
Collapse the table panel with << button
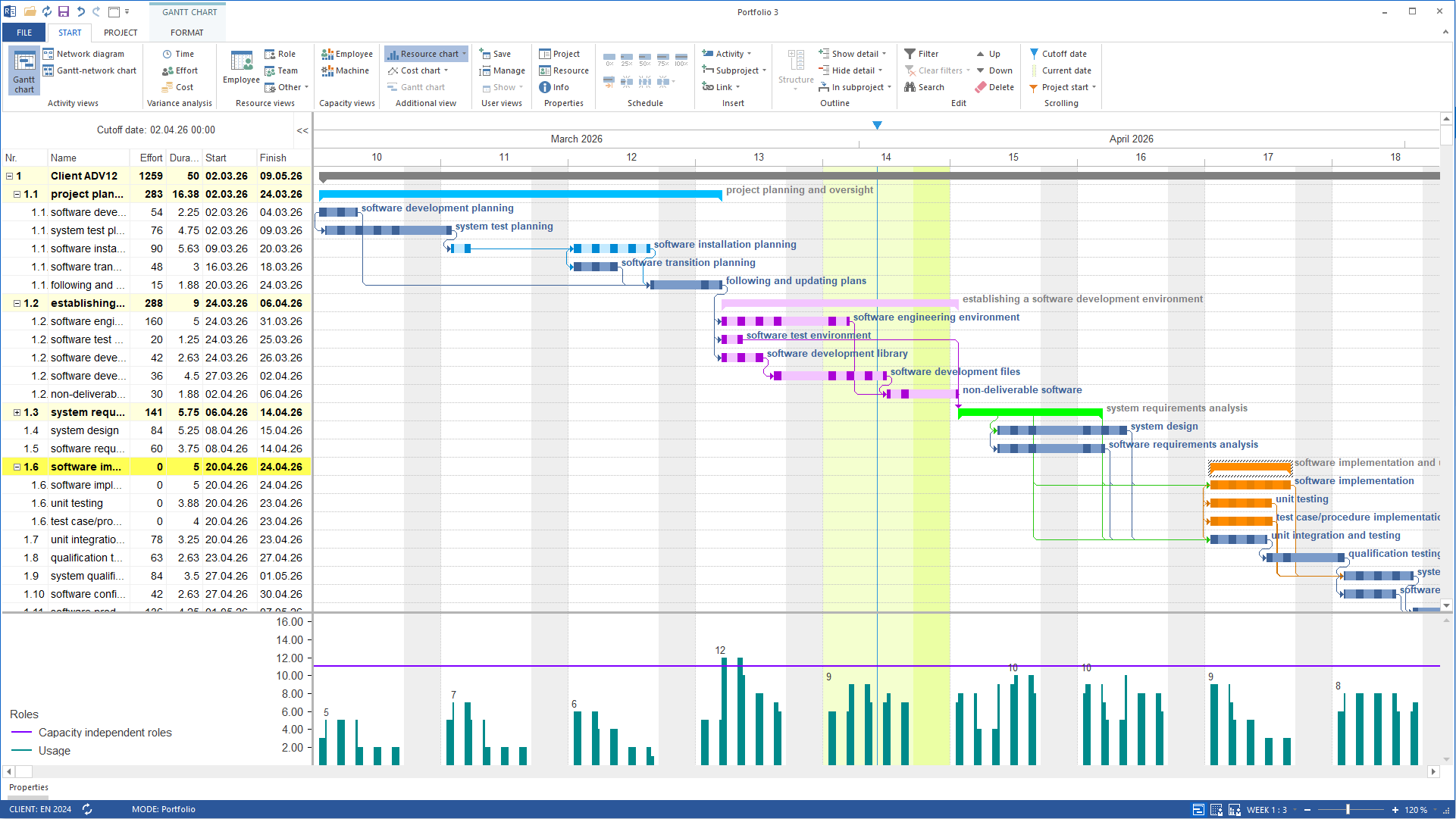pyautogui.click(x=302, y=130)
